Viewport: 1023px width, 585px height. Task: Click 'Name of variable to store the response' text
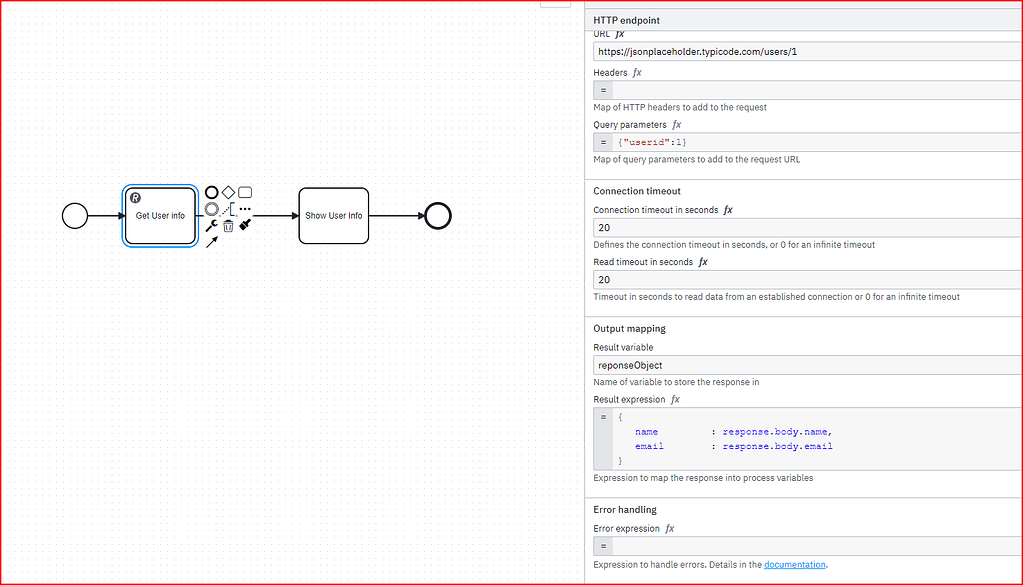coord(676,382)
